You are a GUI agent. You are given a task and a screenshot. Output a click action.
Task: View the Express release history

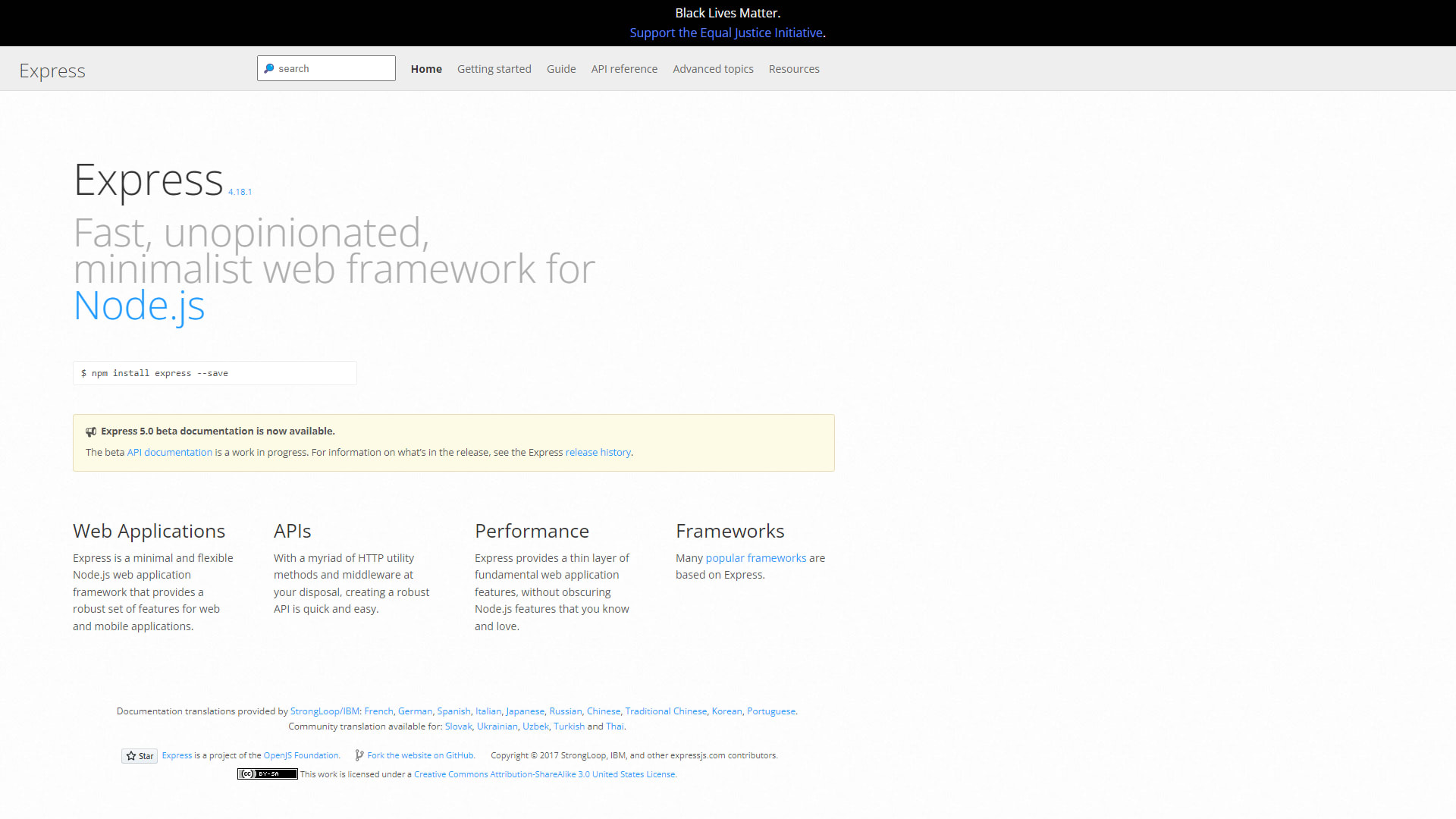[598, 452]
